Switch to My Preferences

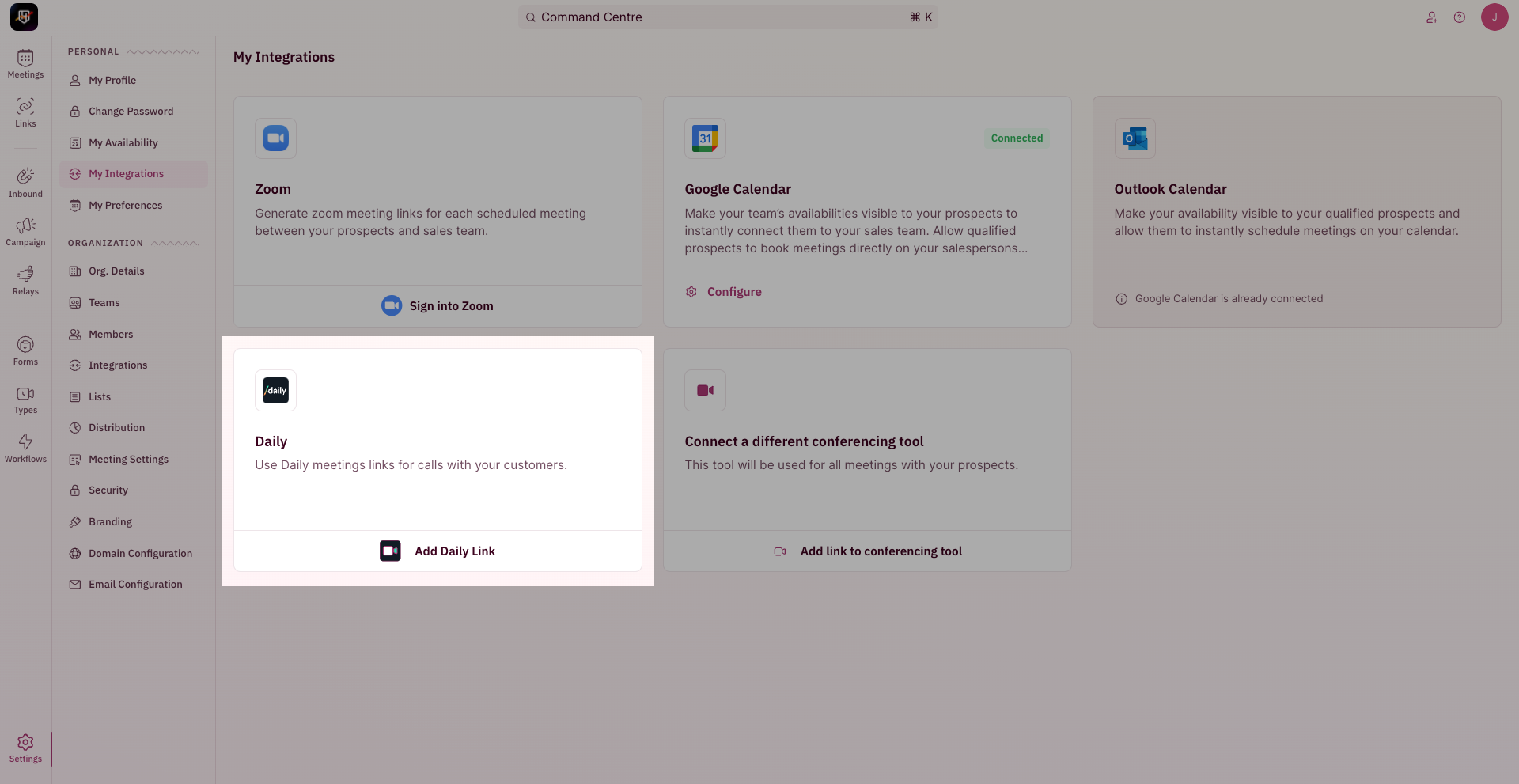tap(125, 205)
